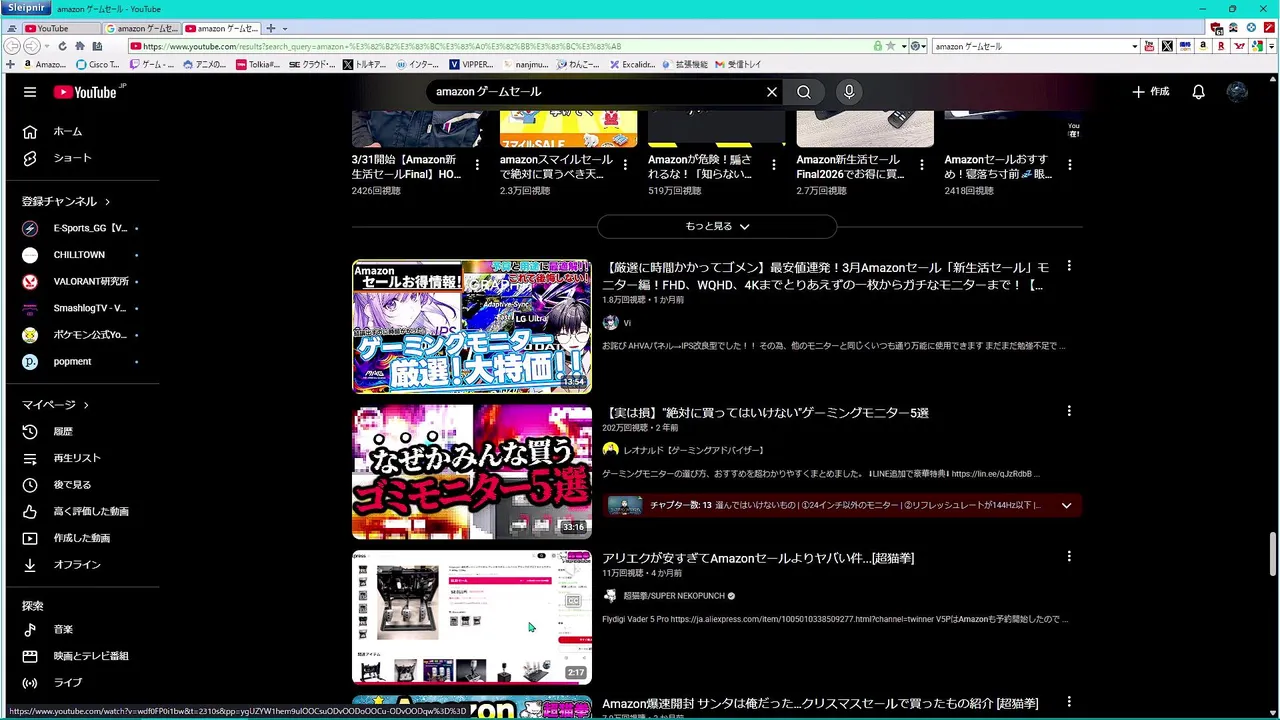Screen dimensions: 1280x720
Task: Open the notifications bell
Action: [x=1198, y=92]
